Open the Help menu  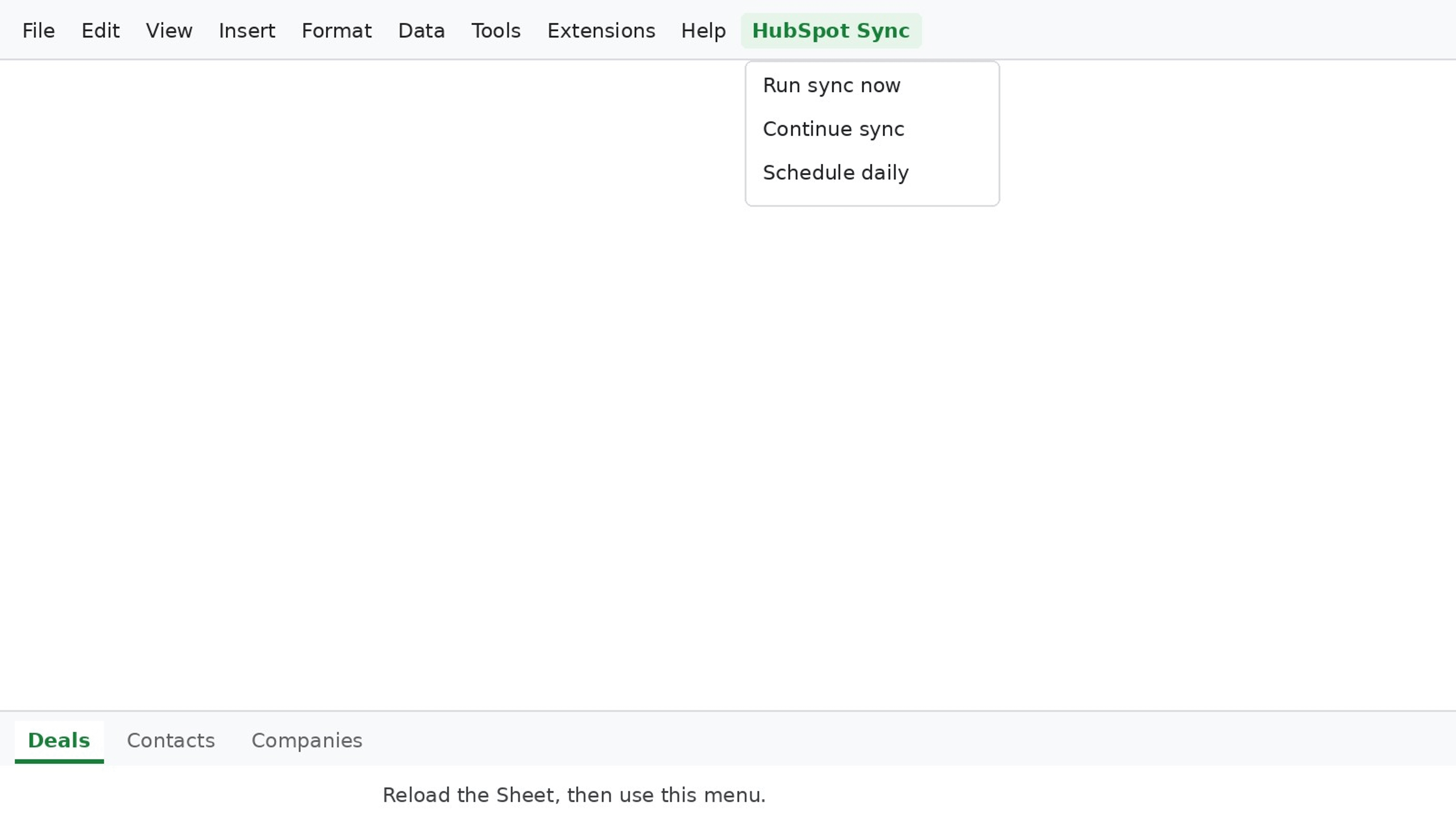pos(704,31)
